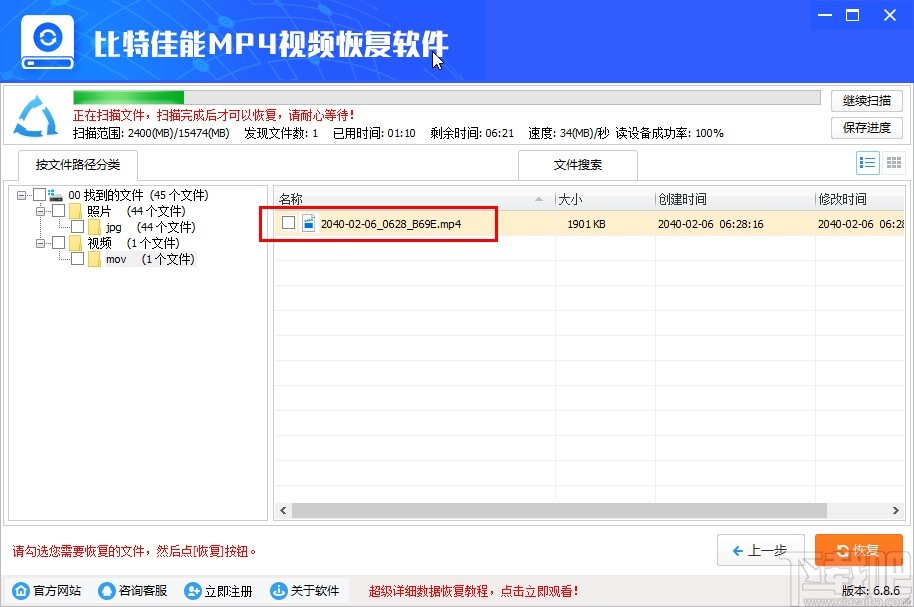The image size is (914, 607).
Task: Click the 咨询客服 support icon
Action: tap(106, 590)
